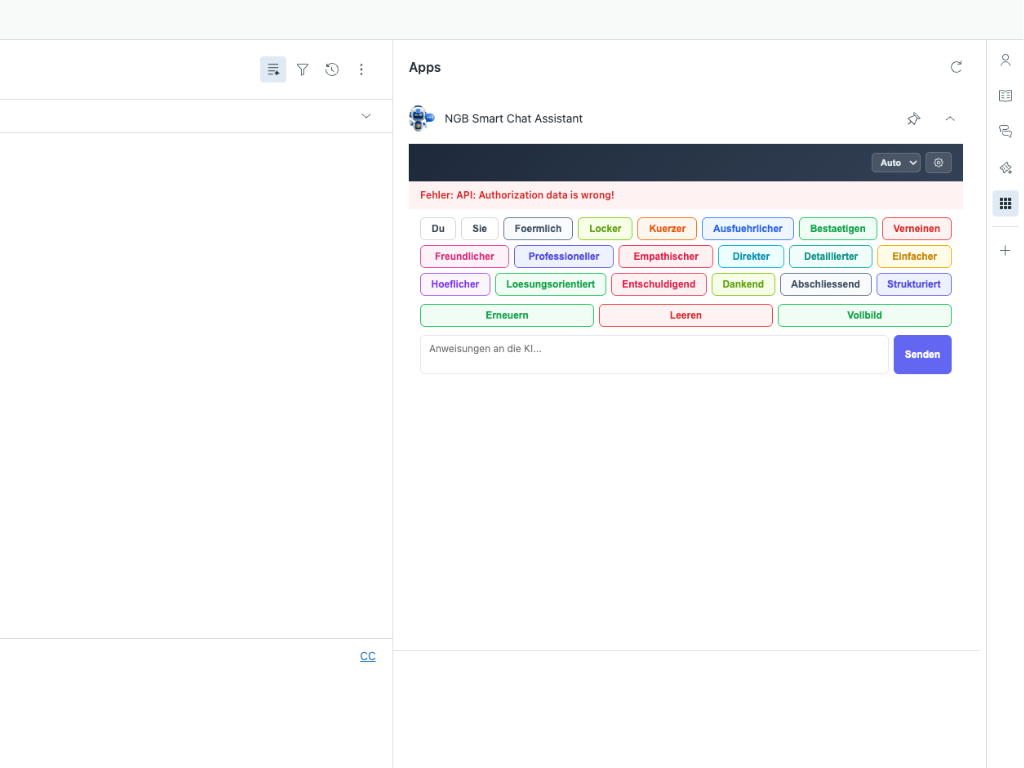1024x768 pixels.
Task: Select the Apps grid icon in the sidebar
Action: [x=1005, y=203]
